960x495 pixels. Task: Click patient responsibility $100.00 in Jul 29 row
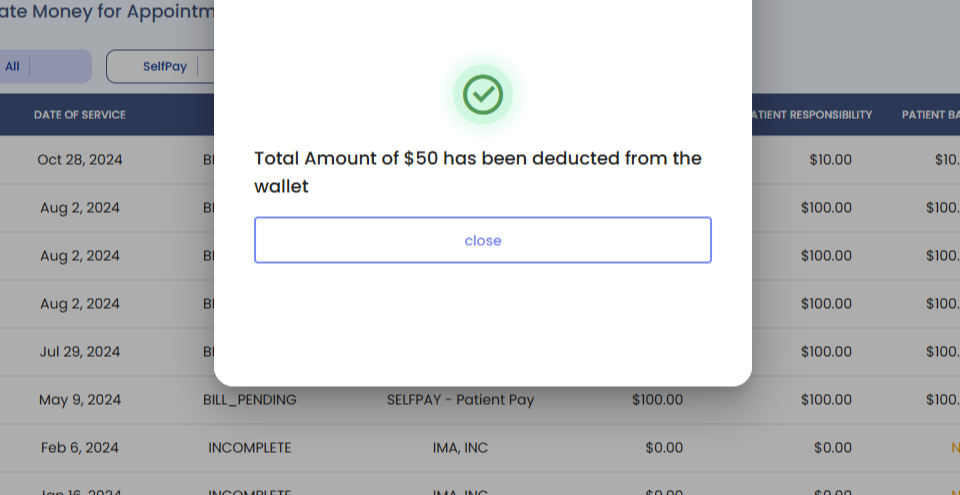coord(826,352)
